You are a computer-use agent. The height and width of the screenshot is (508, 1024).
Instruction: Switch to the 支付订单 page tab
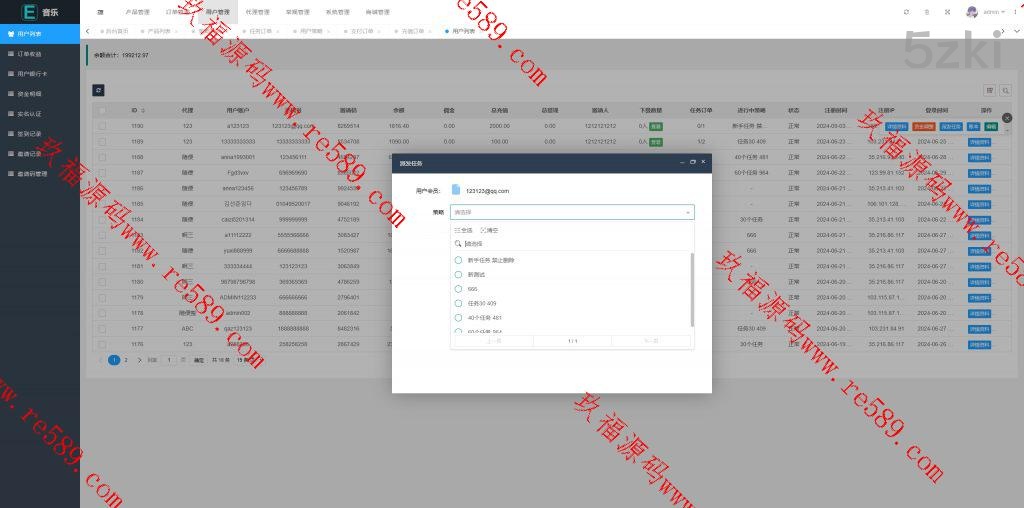point(362,31)
